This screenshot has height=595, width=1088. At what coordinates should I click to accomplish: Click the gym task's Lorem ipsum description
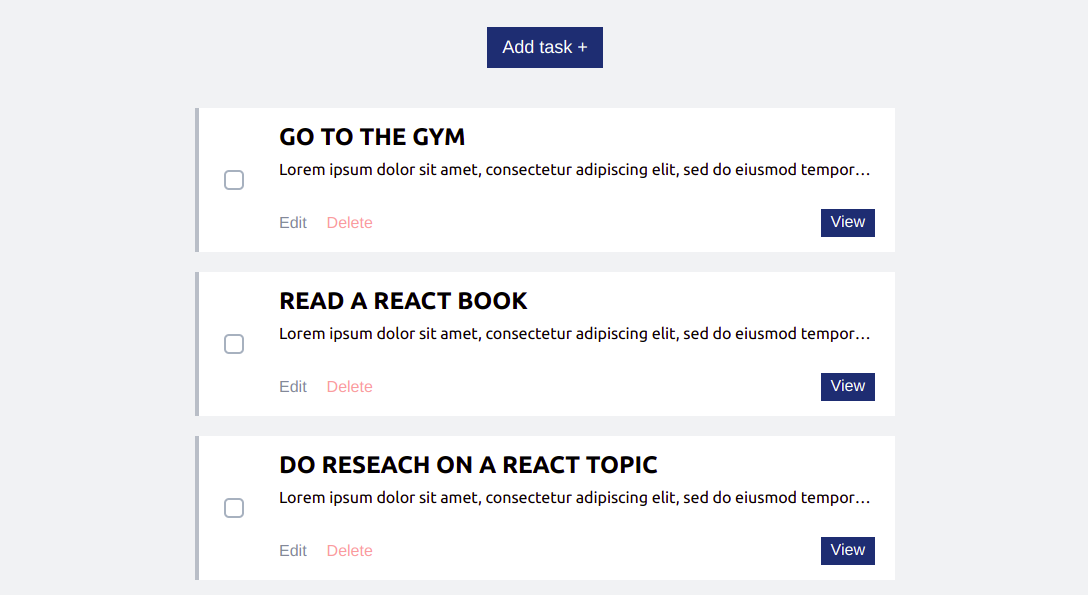[x=575, y=170]
